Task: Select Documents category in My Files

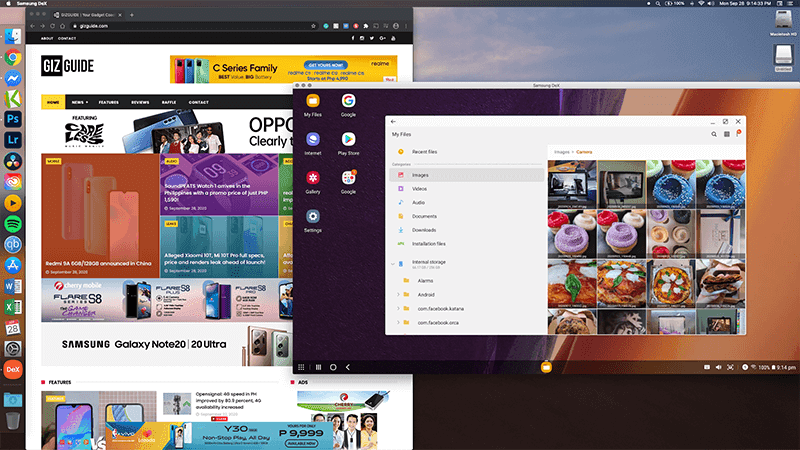Action: [x=466, y=216]
